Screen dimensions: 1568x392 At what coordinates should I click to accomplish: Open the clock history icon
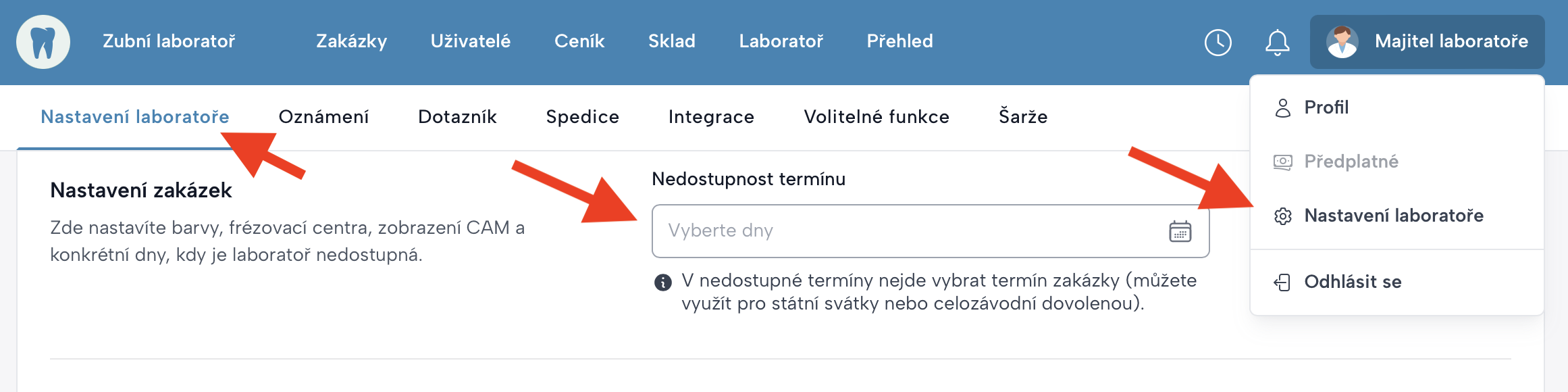pos(1218,43)
